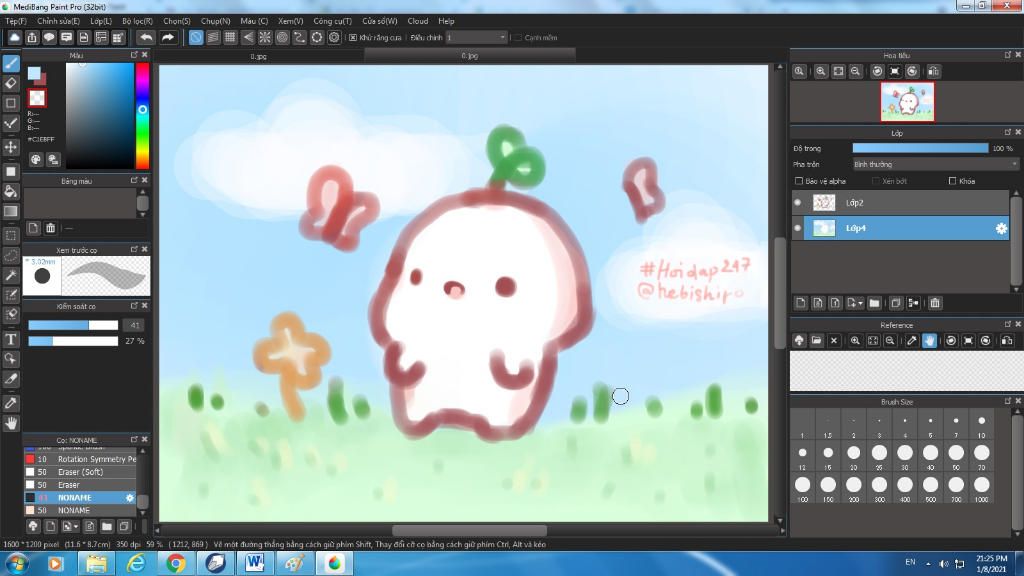Delete the layer with the trash icon

[935, 303]
